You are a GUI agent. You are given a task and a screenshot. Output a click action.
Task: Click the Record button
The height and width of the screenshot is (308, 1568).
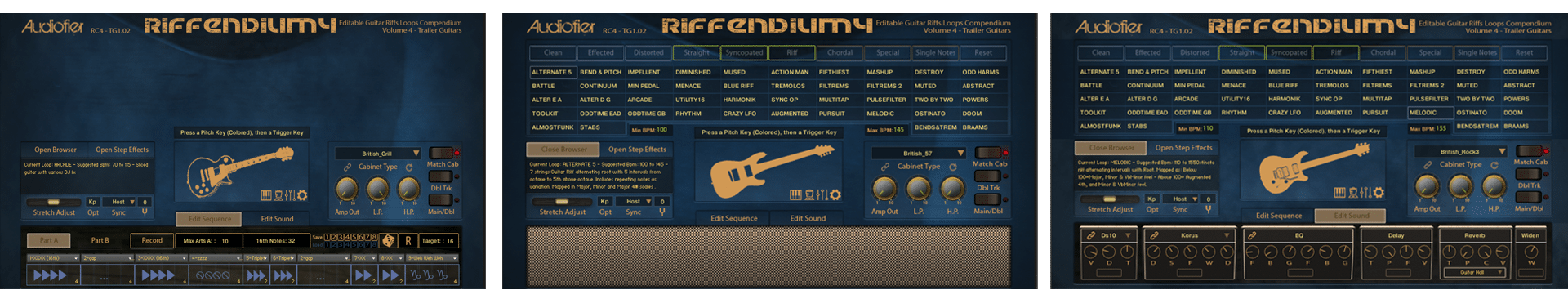[152, 240]
